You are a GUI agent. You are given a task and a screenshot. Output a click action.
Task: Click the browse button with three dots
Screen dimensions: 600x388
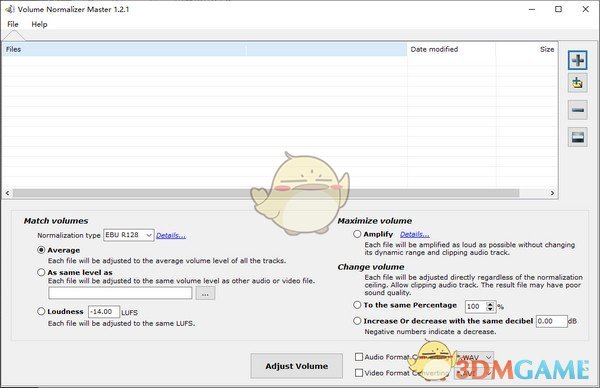(x=205, y=294)
